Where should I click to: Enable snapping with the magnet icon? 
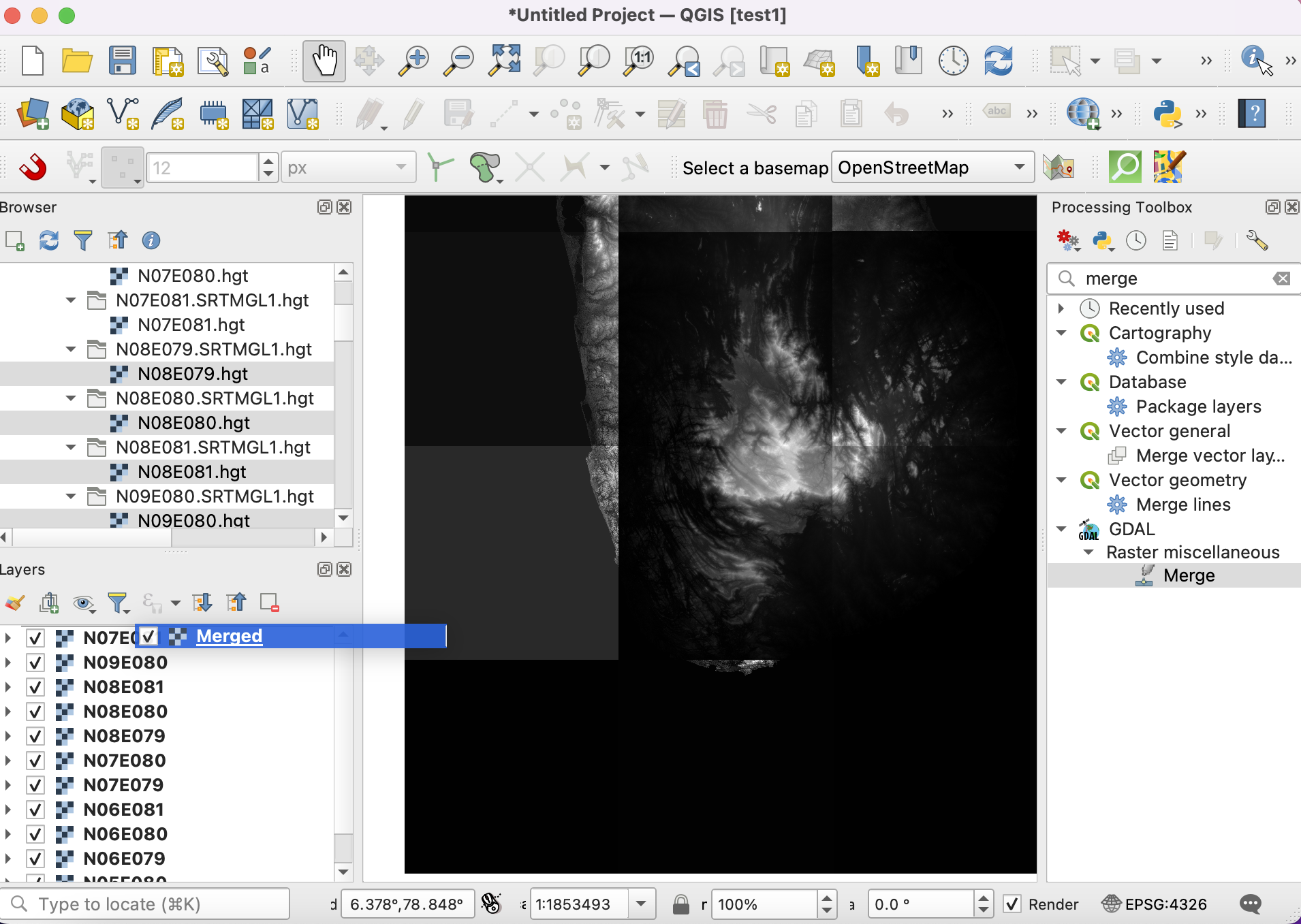32,168
